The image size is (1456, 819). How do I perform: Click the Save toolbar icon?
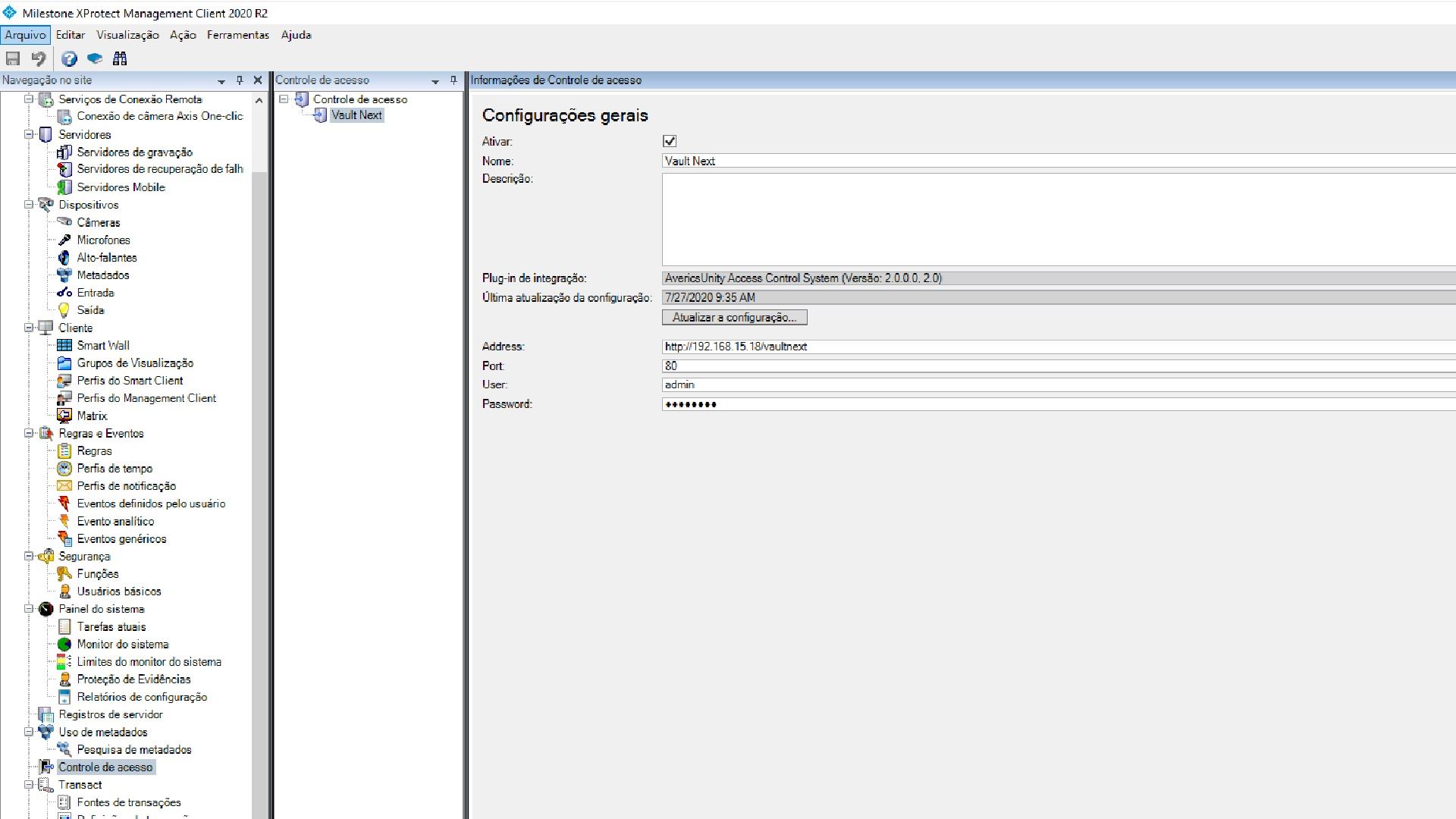13,58
